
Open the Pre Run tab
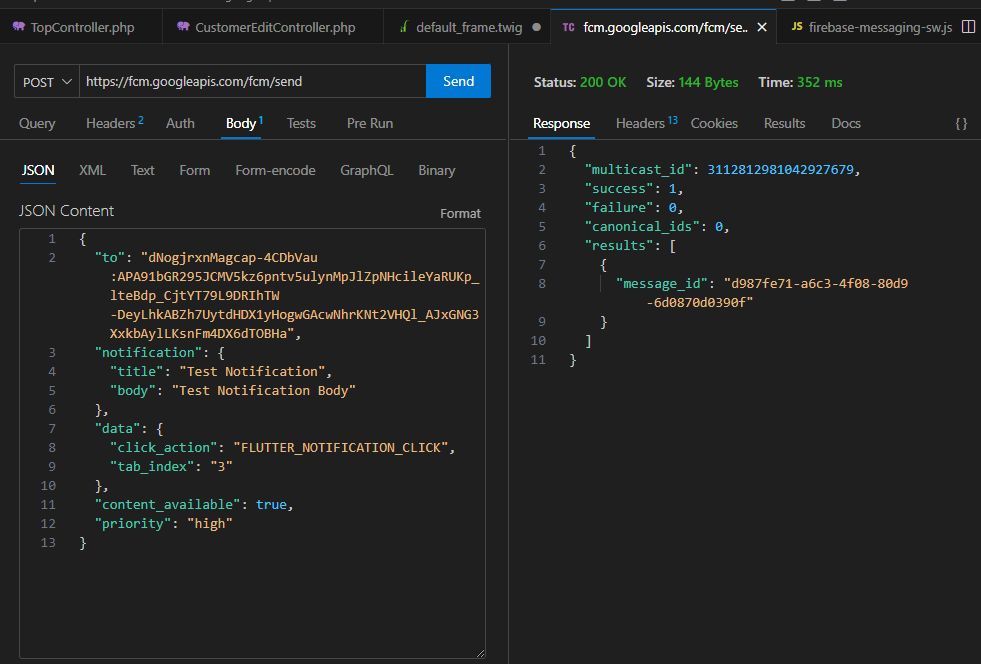(x=370, y=123)
